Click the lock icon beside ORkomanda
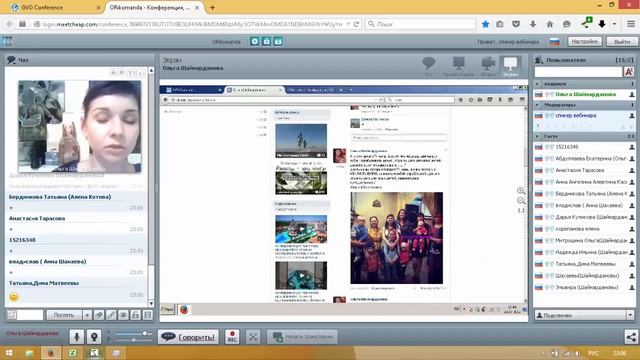 tap(267, 41)
